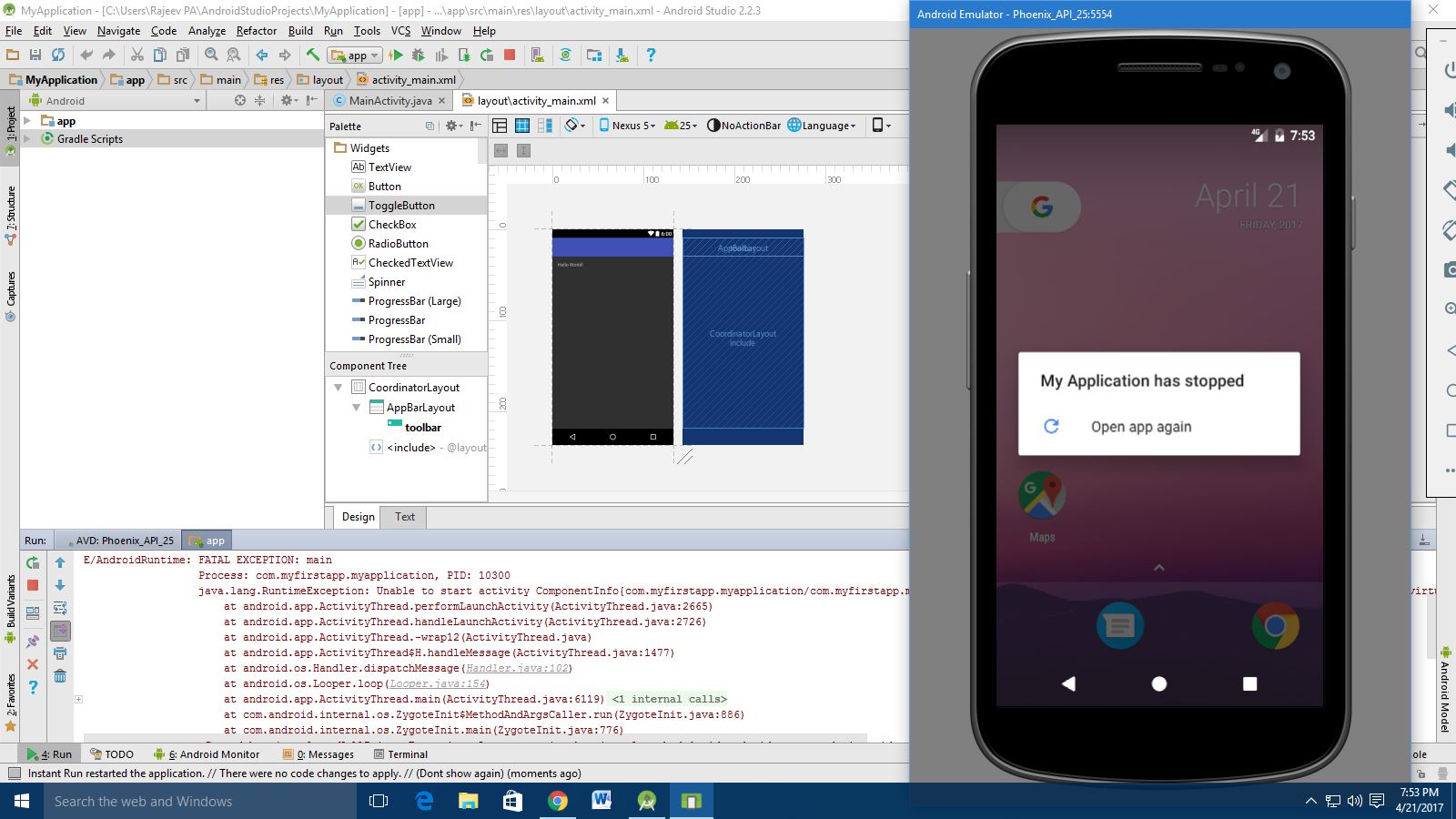Click the Debug 'app' bug icon
Viewport: 1456px width, 819px height.
coord(419,55)
